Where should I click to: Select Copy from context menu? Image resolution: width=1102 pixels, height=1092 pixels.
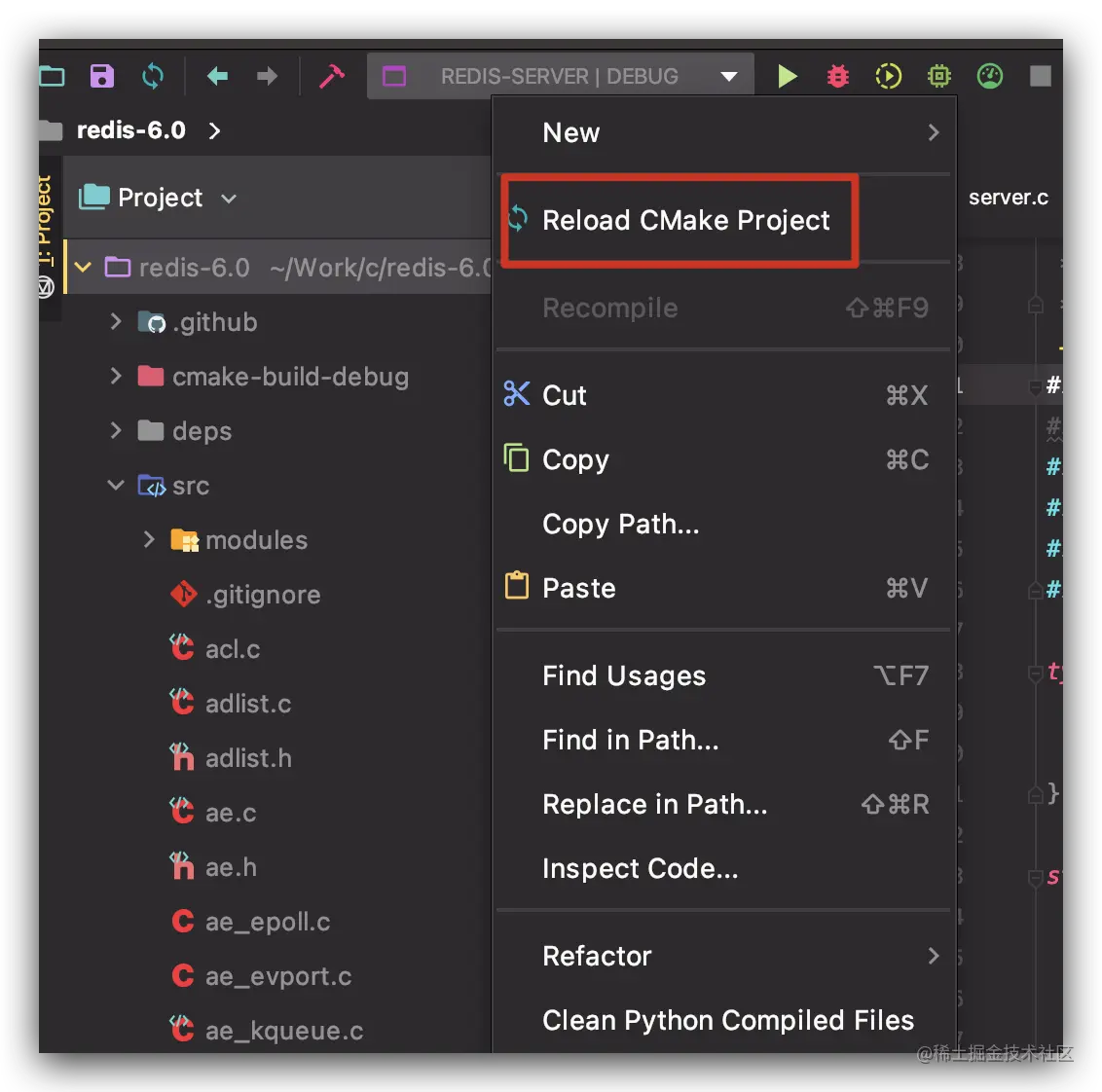(x=724, y=459)
